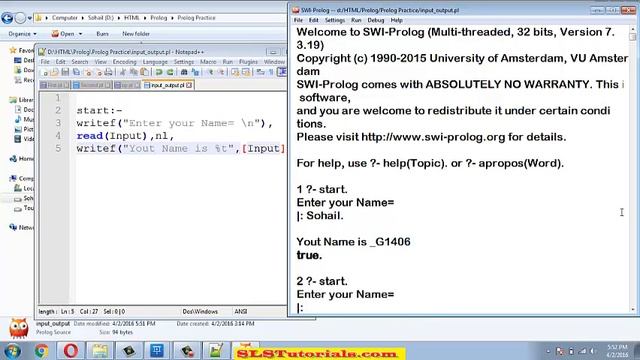The image size is (640, 360).
Task: Open the Macro menu in Notepad++
Action: coord(208,62)
